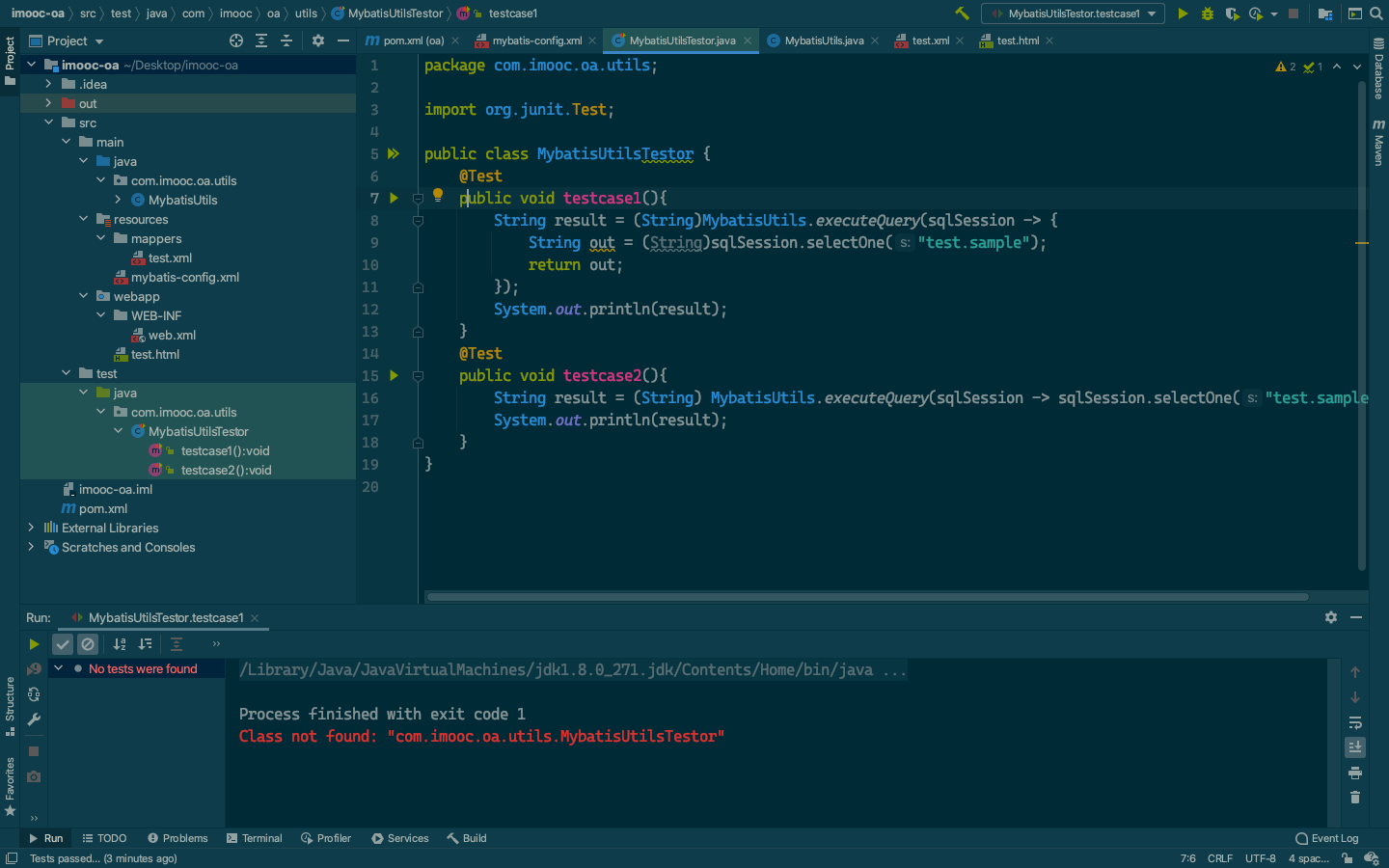Toggle the Maven side tool window
This screenshot has width=1389, height=868.
click(x=1378, y=143)
